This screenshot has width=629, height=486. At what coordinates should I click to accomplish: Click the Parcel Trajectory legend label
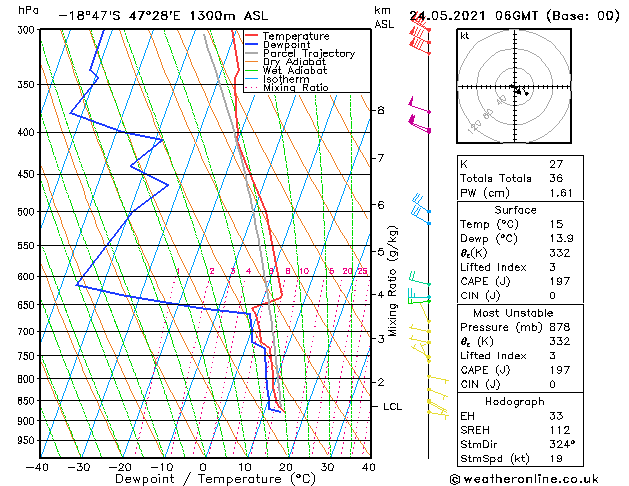click(x=309, y=53)
